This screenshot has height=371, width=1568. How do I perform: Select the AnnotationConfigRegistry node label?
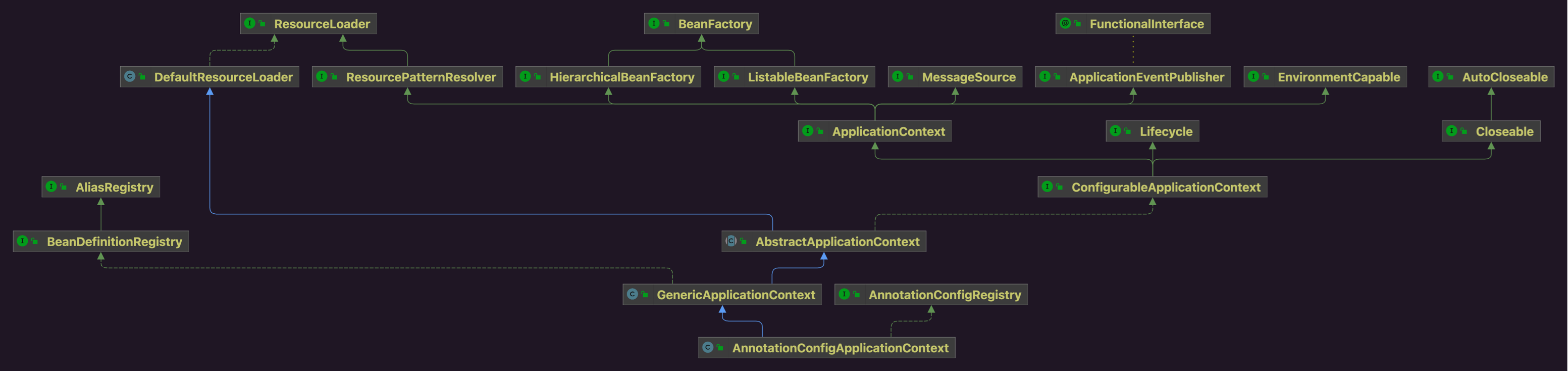[945, 295]
